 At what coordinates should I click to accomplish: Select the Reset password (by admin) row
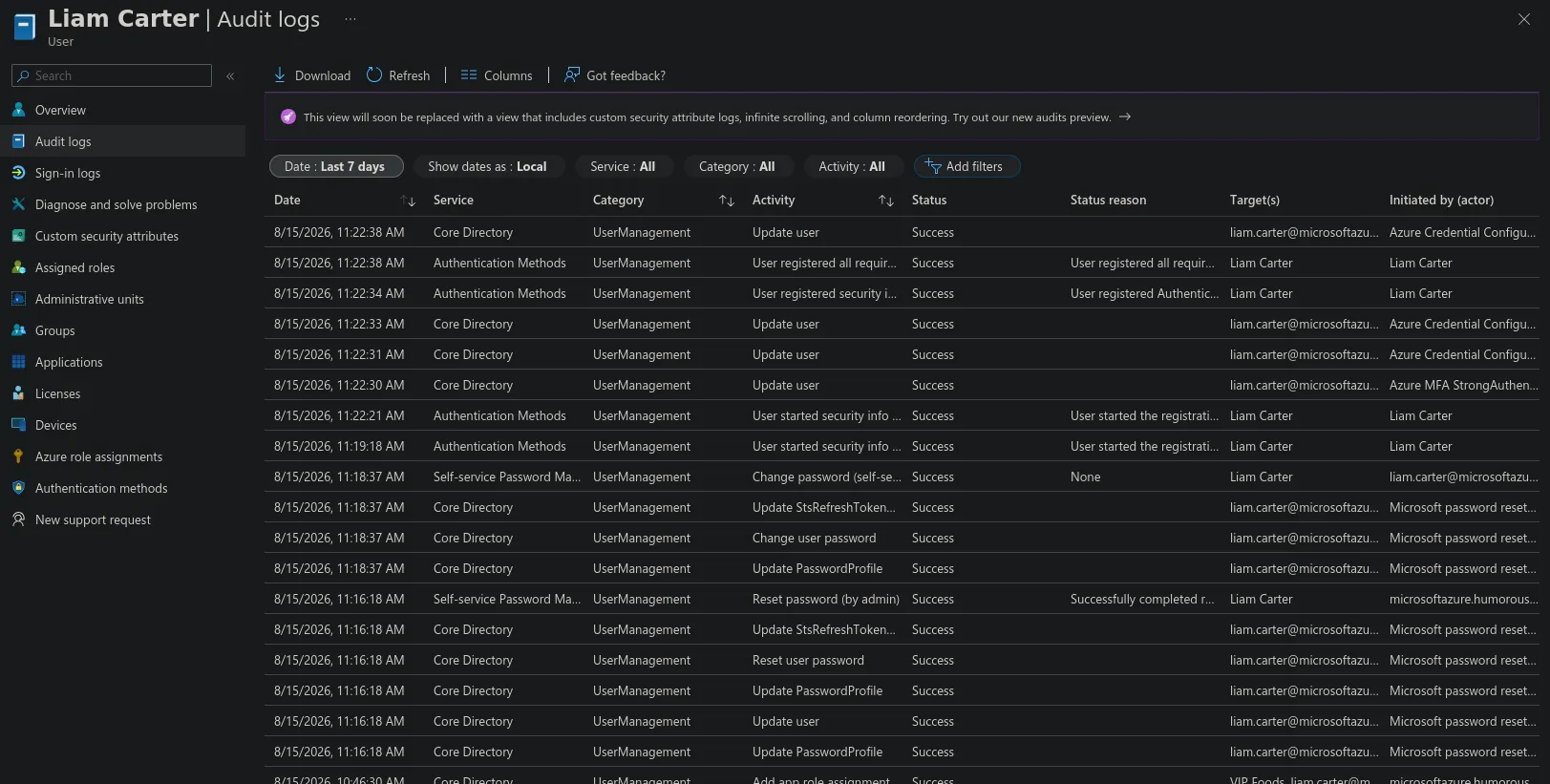(902, 599)
